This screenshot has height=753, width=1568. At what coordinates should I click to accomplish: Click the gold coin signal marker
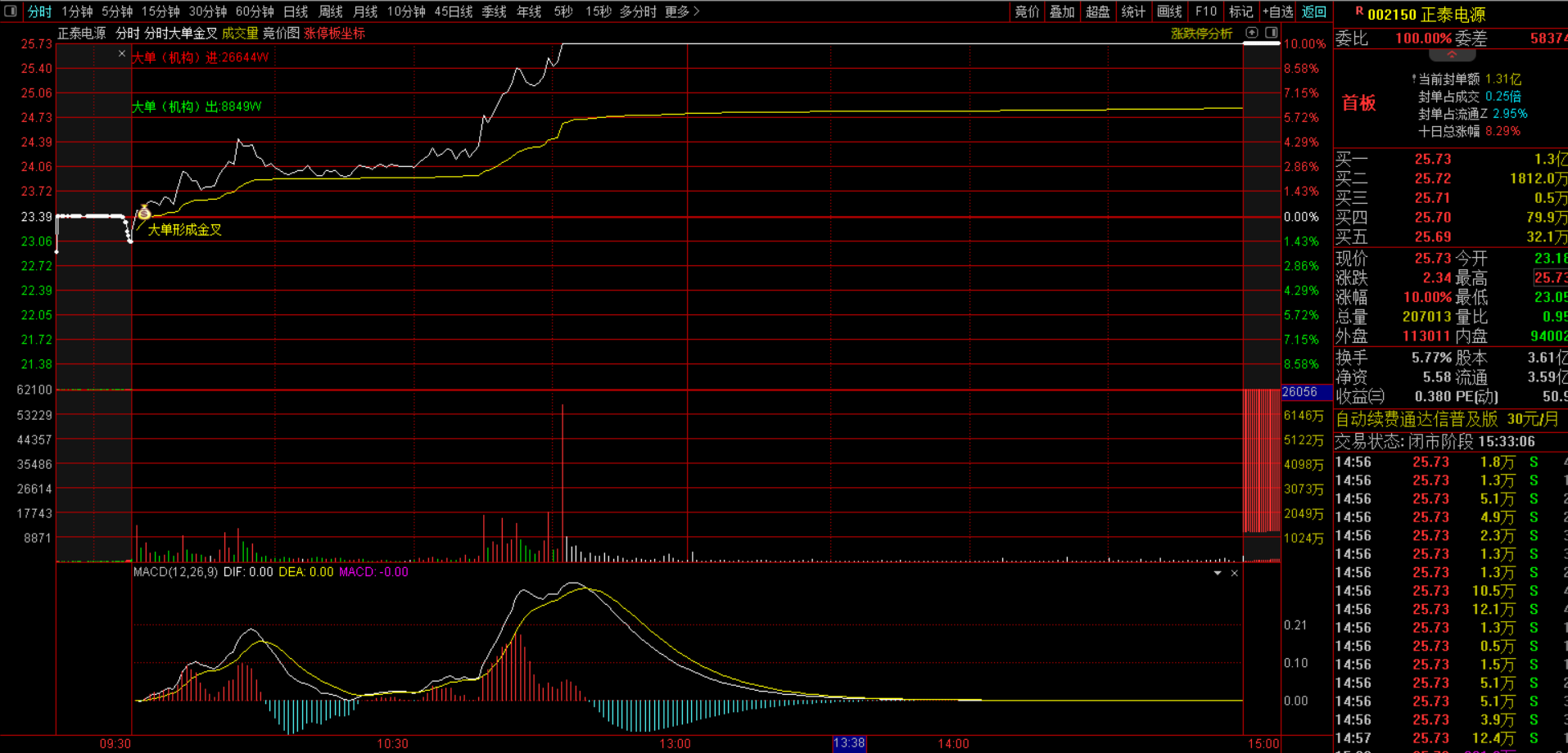point(144,214)
